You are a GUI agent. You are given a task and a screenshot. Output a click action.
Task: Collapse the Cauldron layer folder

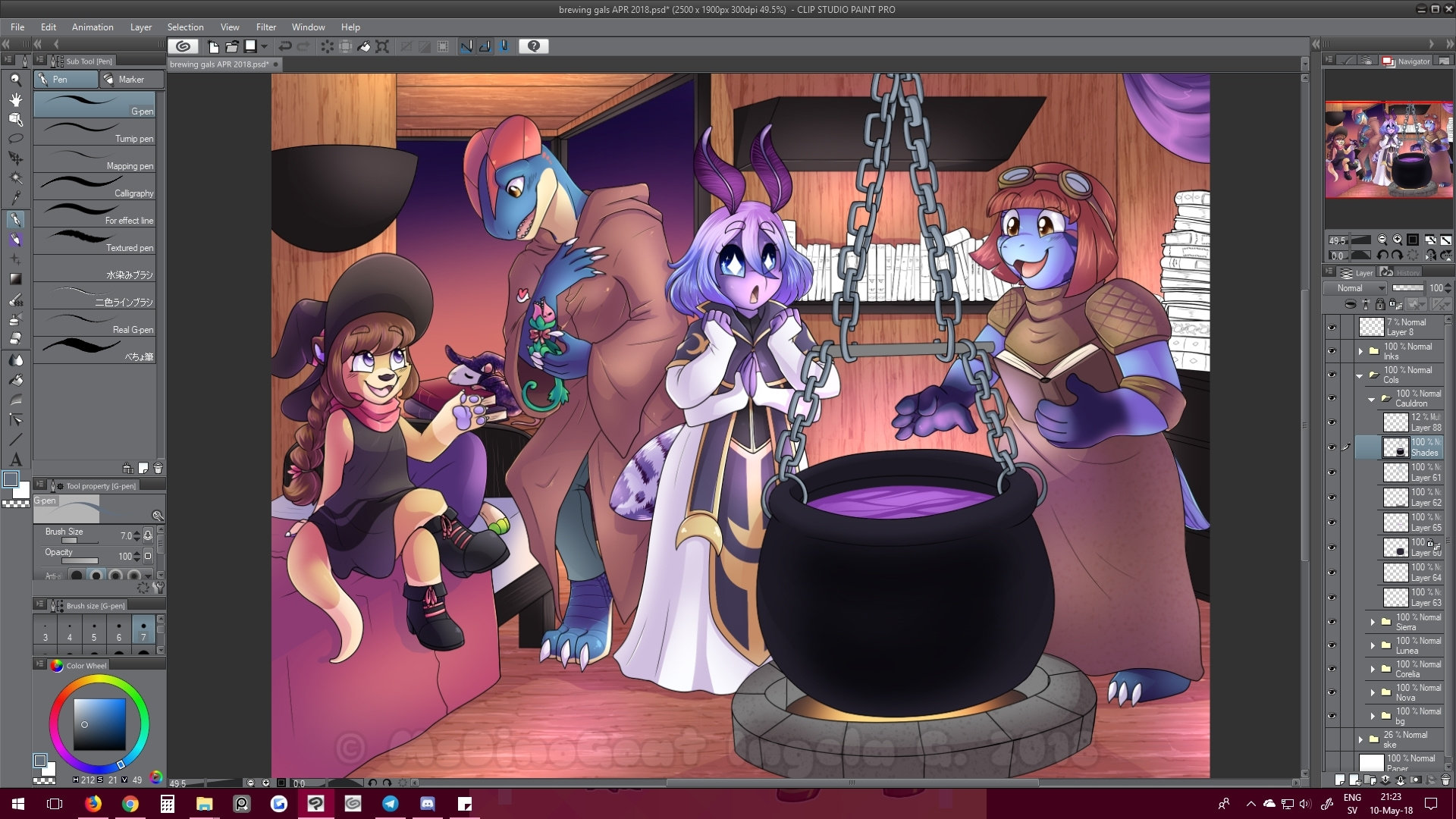[1371, 399]
